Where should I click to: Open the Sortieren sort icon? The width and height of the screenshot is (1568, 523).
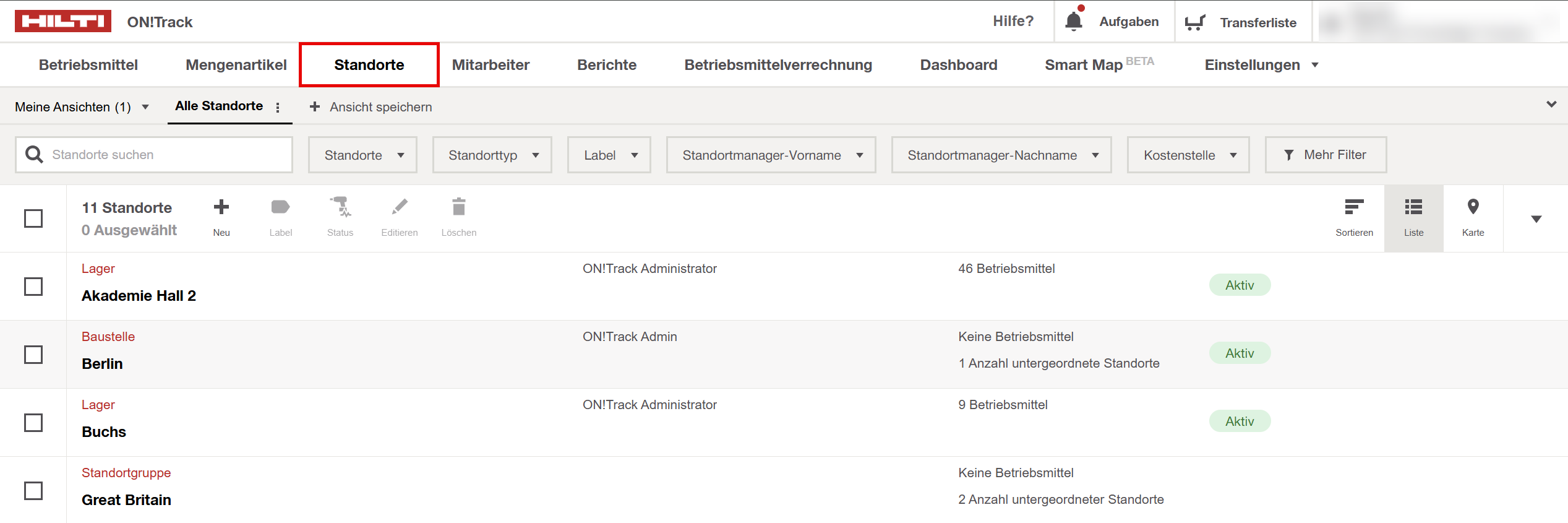tap(1354, 207)
